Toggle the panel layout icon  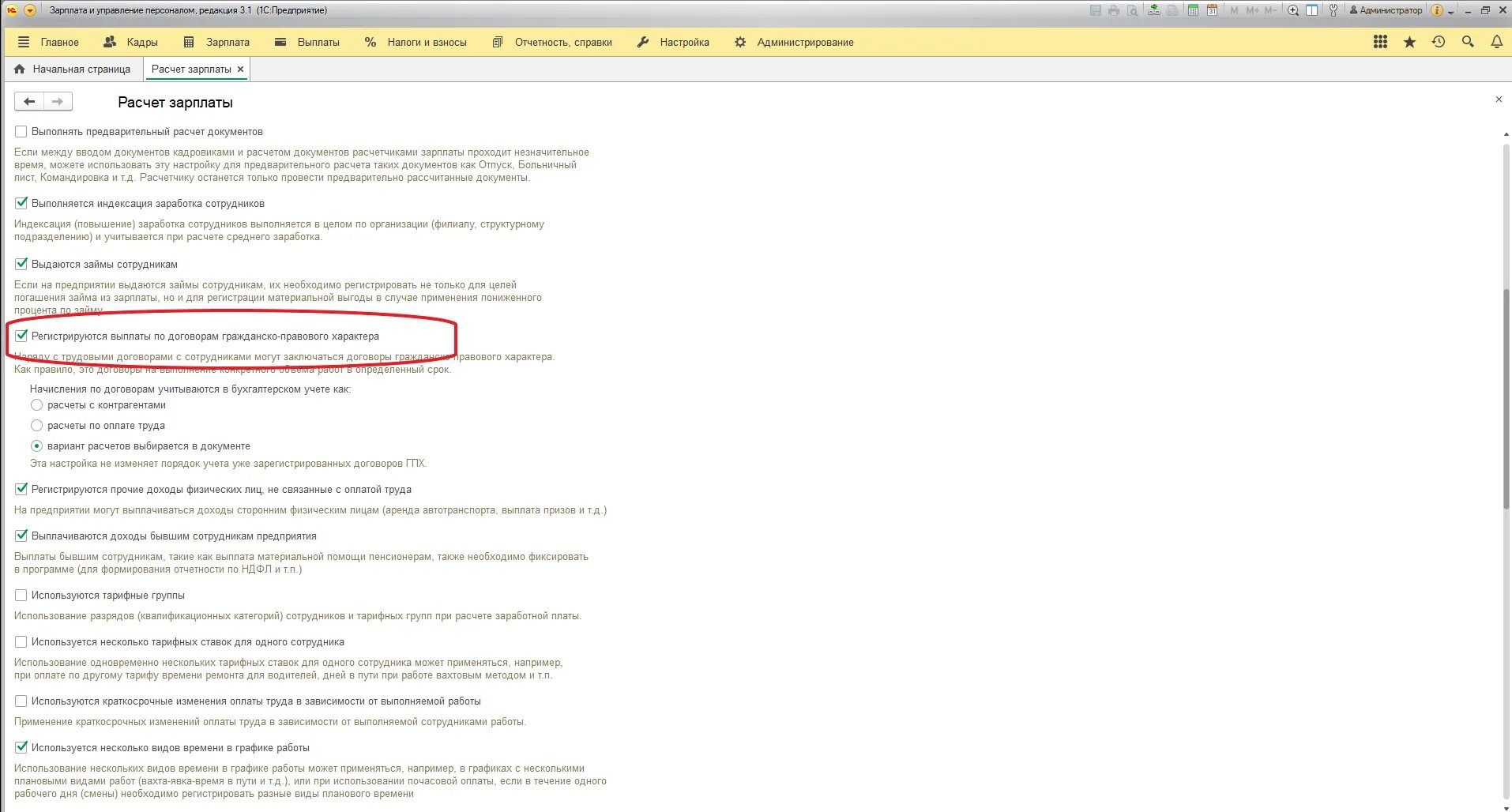pyautogui.click(x=1311, y=10)
